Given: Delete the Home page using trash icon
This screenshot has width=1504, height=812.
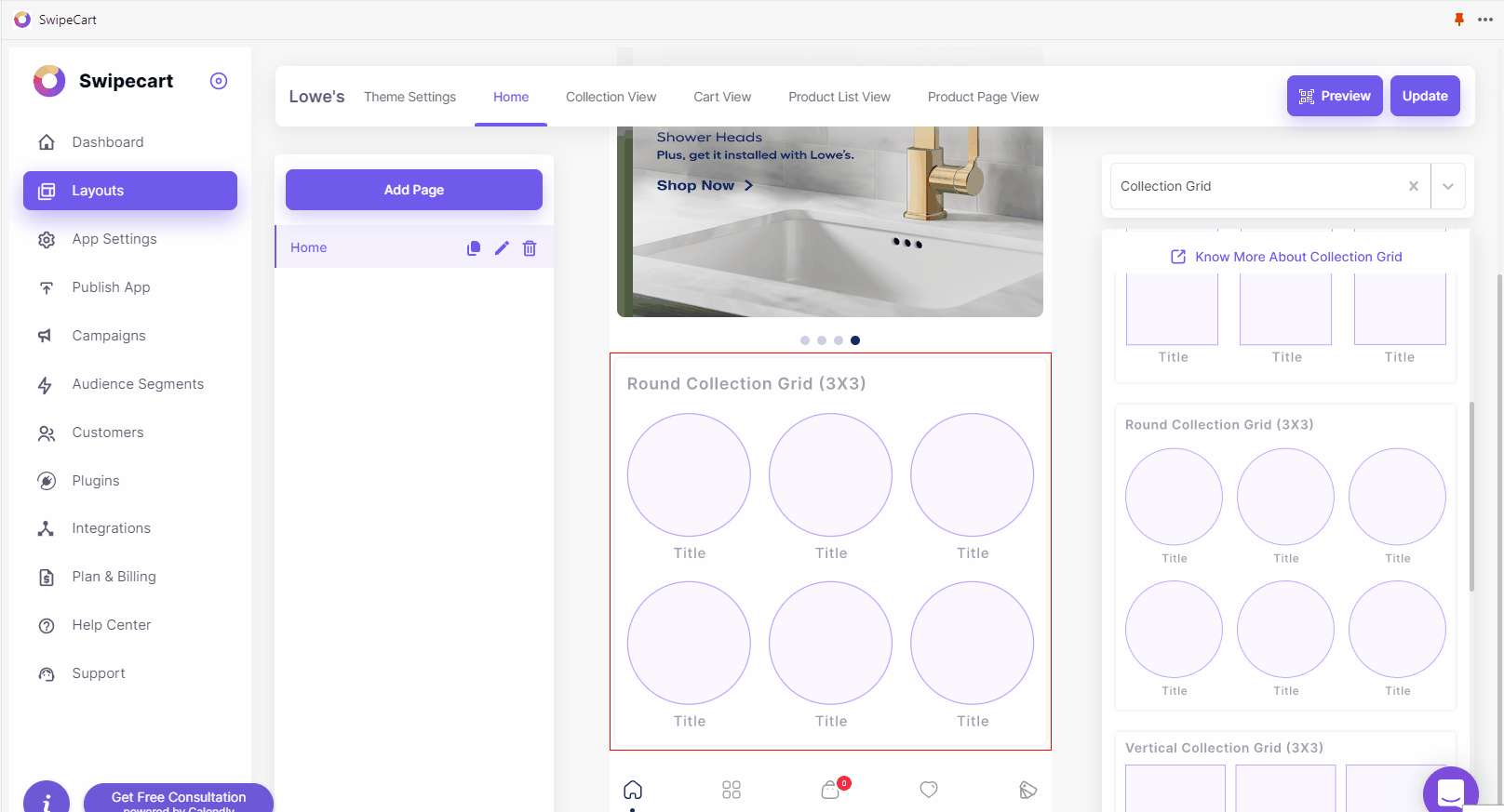Looking at the screenshot, I should (x=530, y=248).
